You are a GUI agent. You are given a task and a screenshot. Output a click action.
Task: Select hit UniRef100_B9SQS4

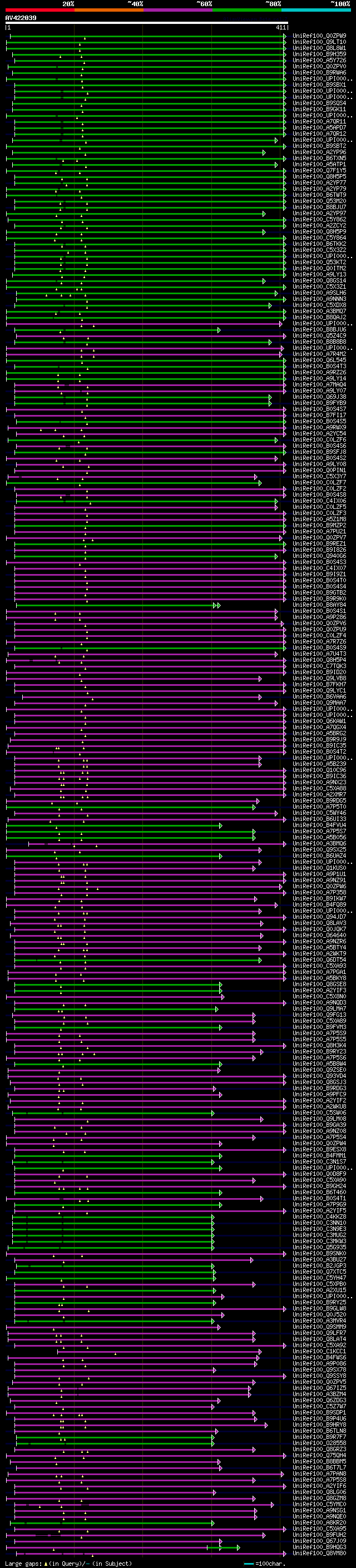click(x=319, y=103)
